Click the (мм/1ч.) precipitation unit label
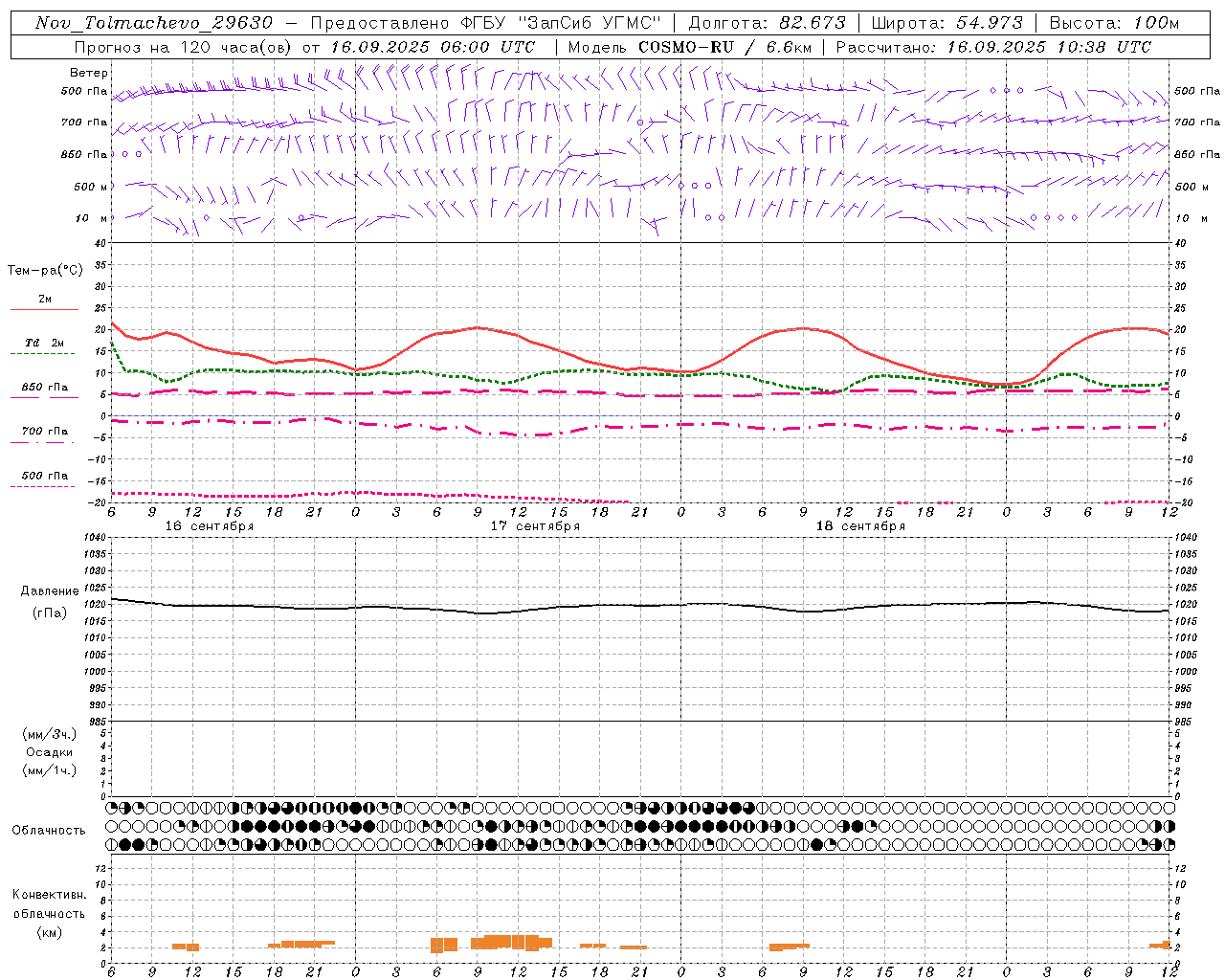Image resolution: width=1225 pixels, height=980 pixels. tap(50, 770)
